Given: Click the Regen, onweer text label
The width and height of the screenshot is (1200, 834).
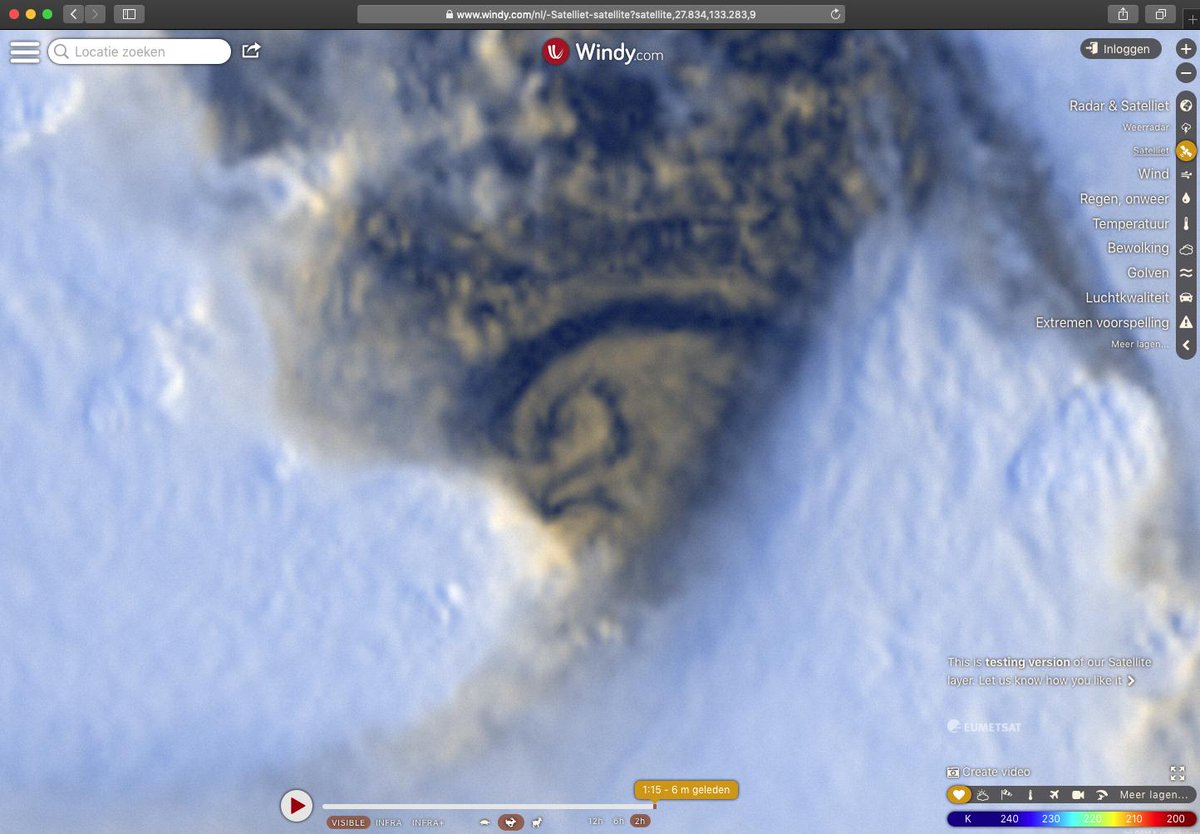Looking at the screenshot, I should click(1124, 199).
